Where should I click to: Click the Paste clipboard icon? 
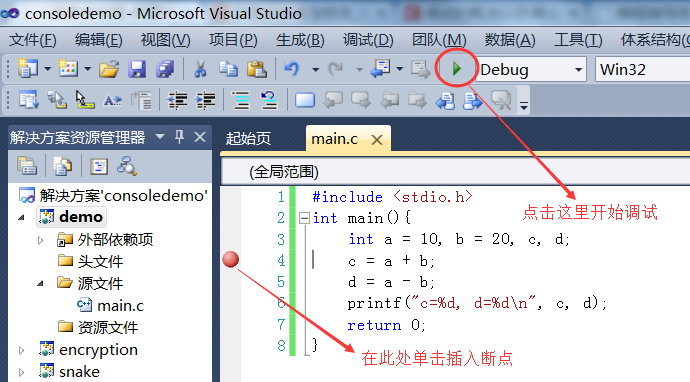(x=257, y=69)
